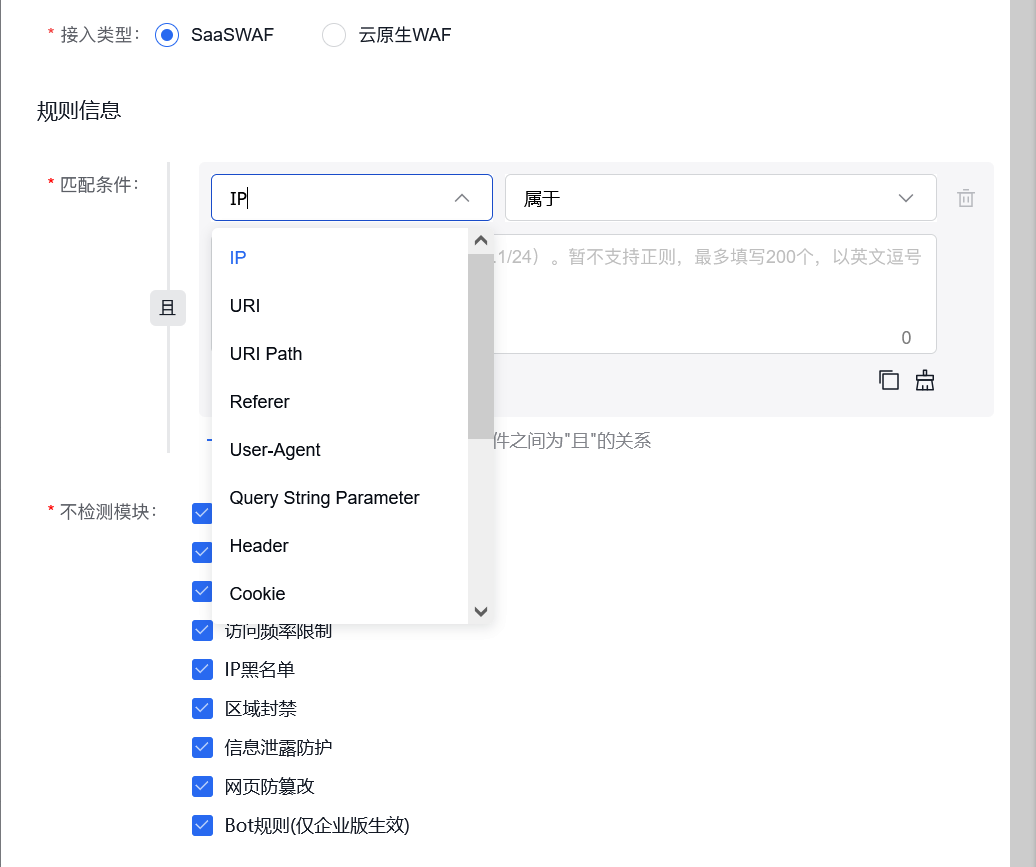Viewport: 1036px width, 867px height.
Task: Uncheck the 访问频率限制 module
Action: (x=201, y=629)
